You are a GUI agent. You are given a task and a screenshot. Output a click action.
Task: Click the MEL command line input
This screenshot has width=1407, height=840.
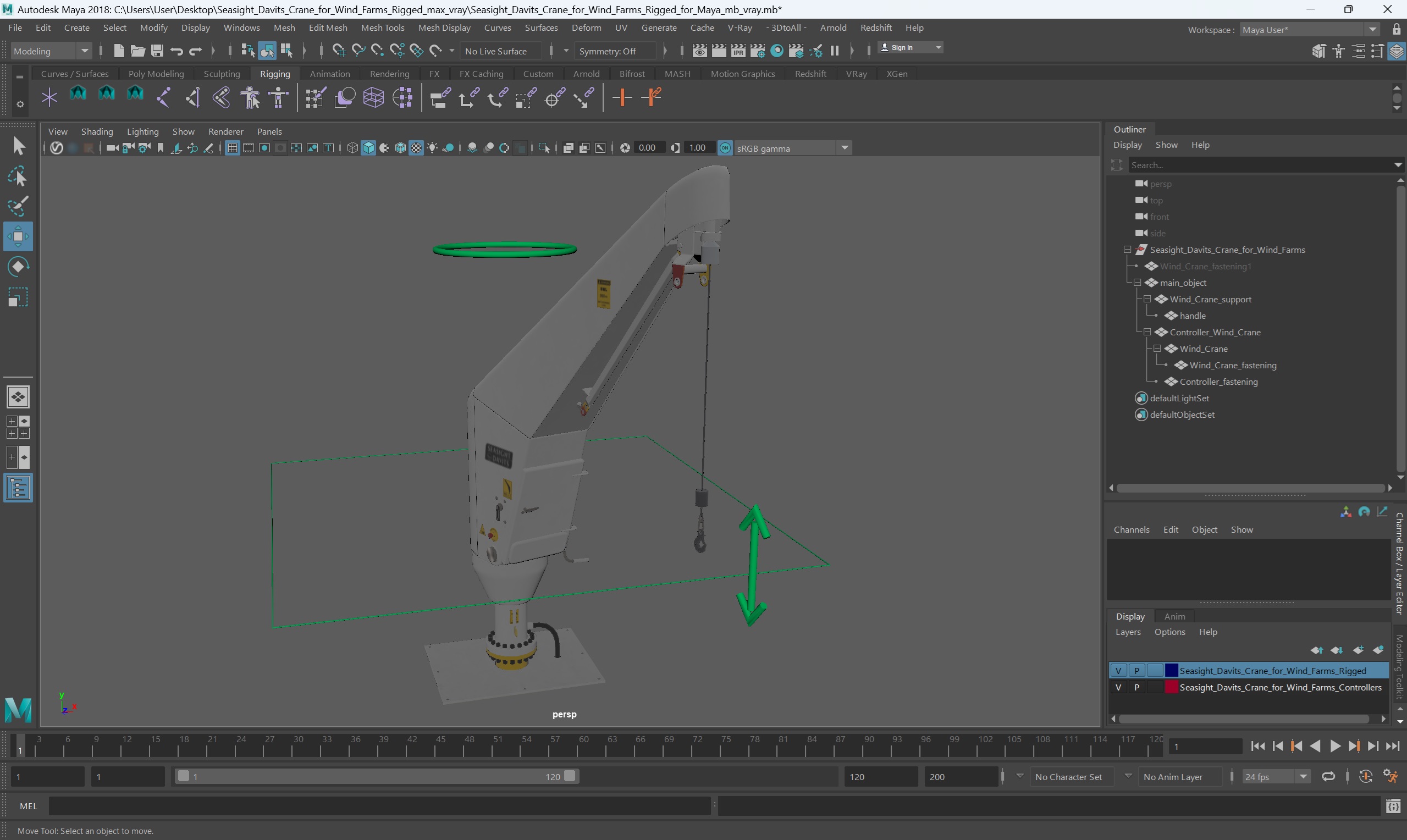(x=379, y=806)
